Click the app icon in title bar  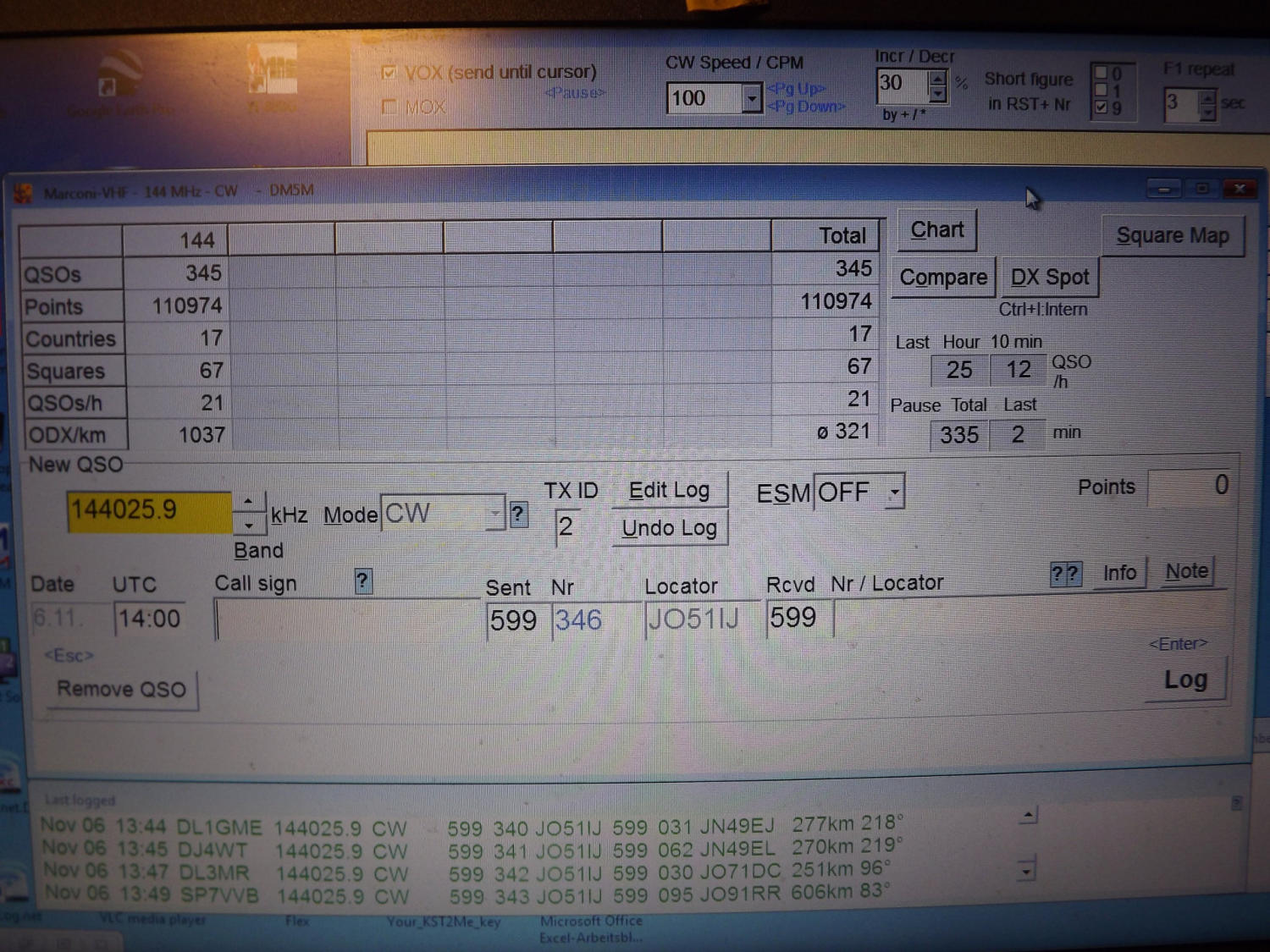click(x=23, y=194)
